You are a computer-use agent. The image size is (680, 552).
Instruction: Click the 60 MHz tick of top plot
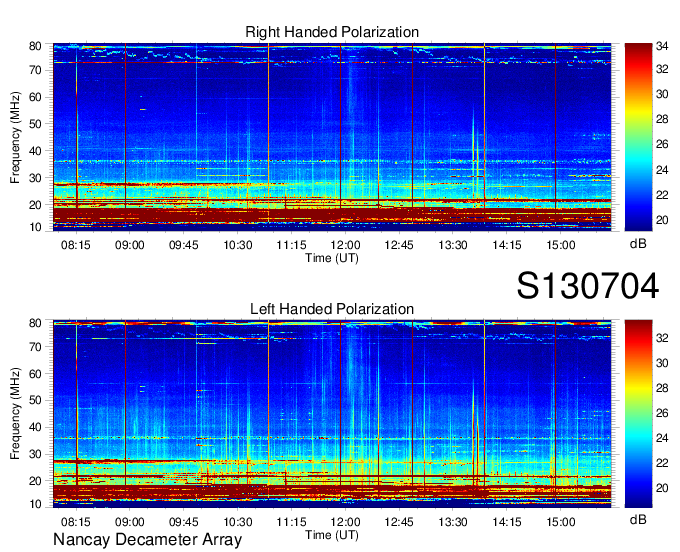35,97
